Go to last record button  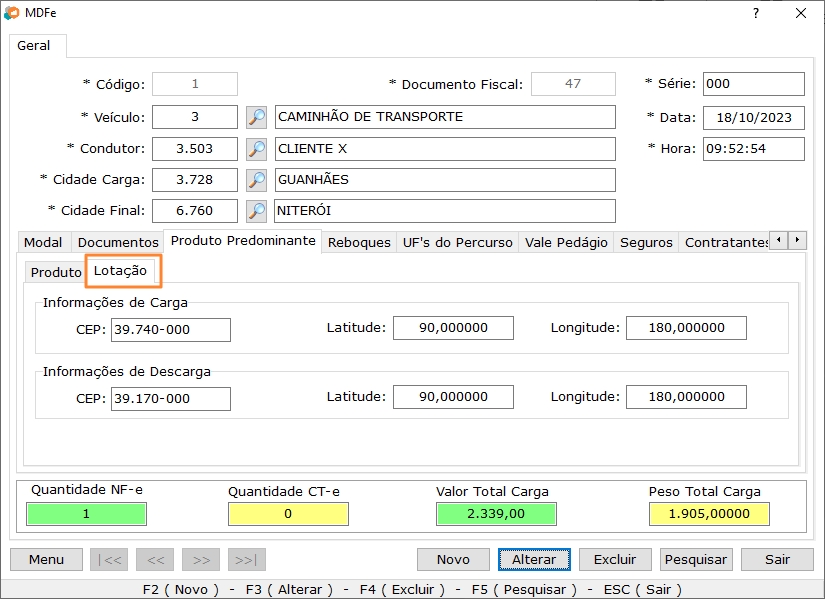(247, 560)
